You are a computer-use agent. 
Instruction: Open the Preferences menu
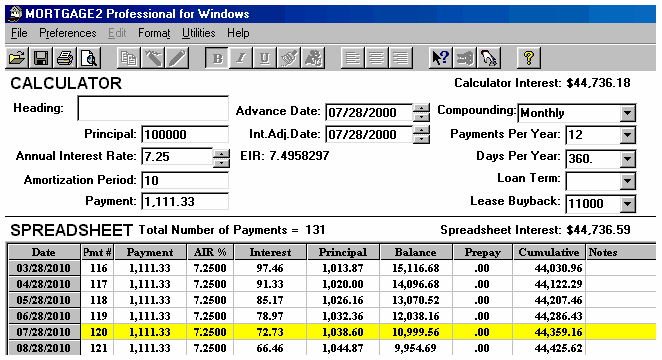[68, 33]
